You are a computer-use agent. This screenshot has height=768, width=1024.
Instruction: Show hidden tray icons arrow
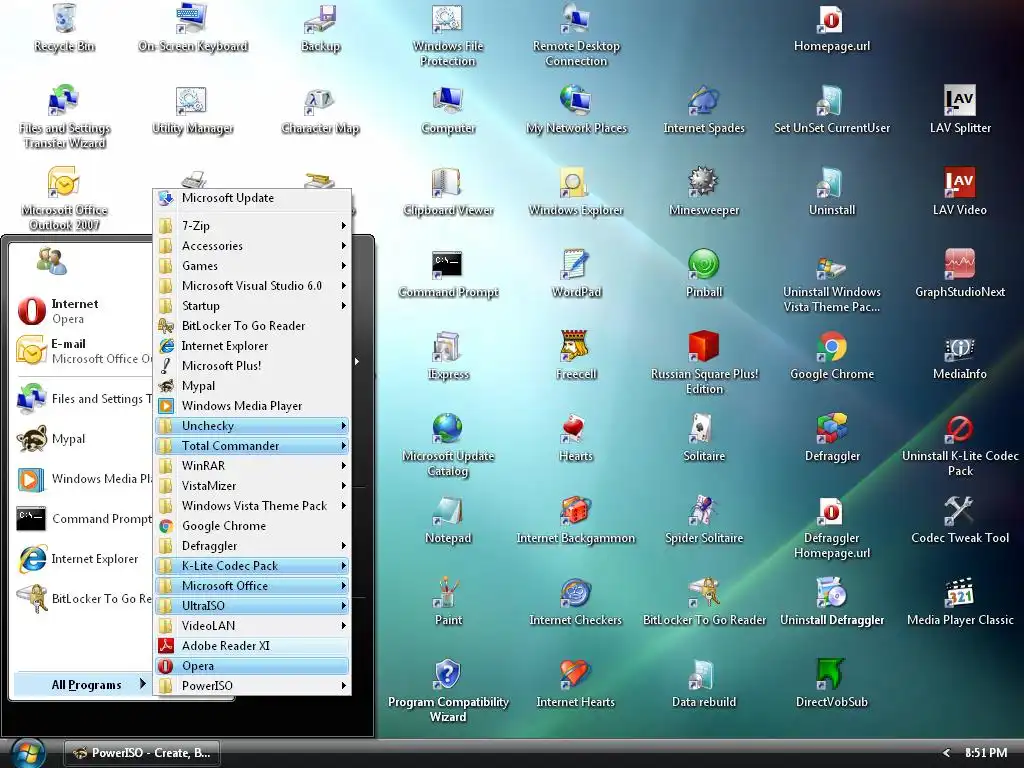tap(946, 753)
